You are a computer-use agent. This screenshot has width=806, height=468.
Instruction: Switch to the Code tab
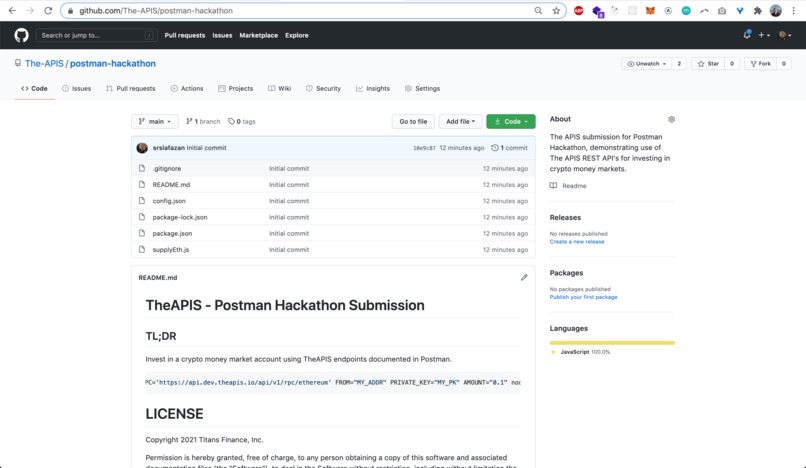[34, 88]
